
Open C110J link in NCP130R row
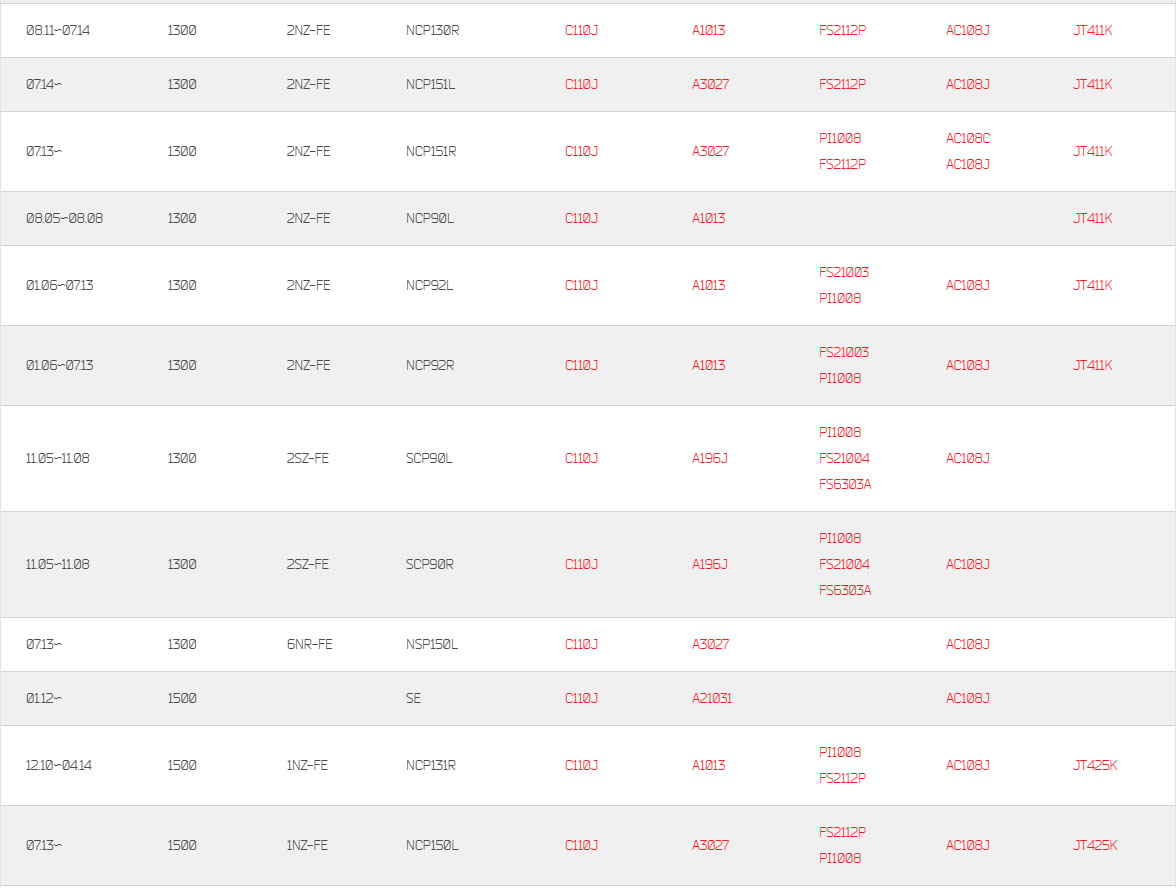tap(581, 31)
